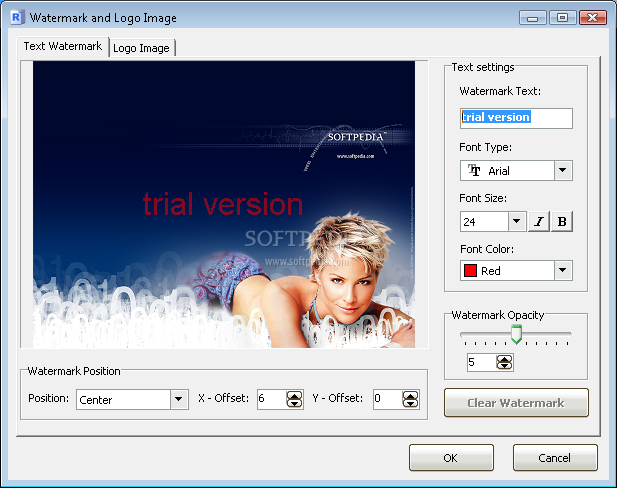Viewport: 617px width, 488px height.
Task: Confirm with the OK button
Action: point(451,458)
